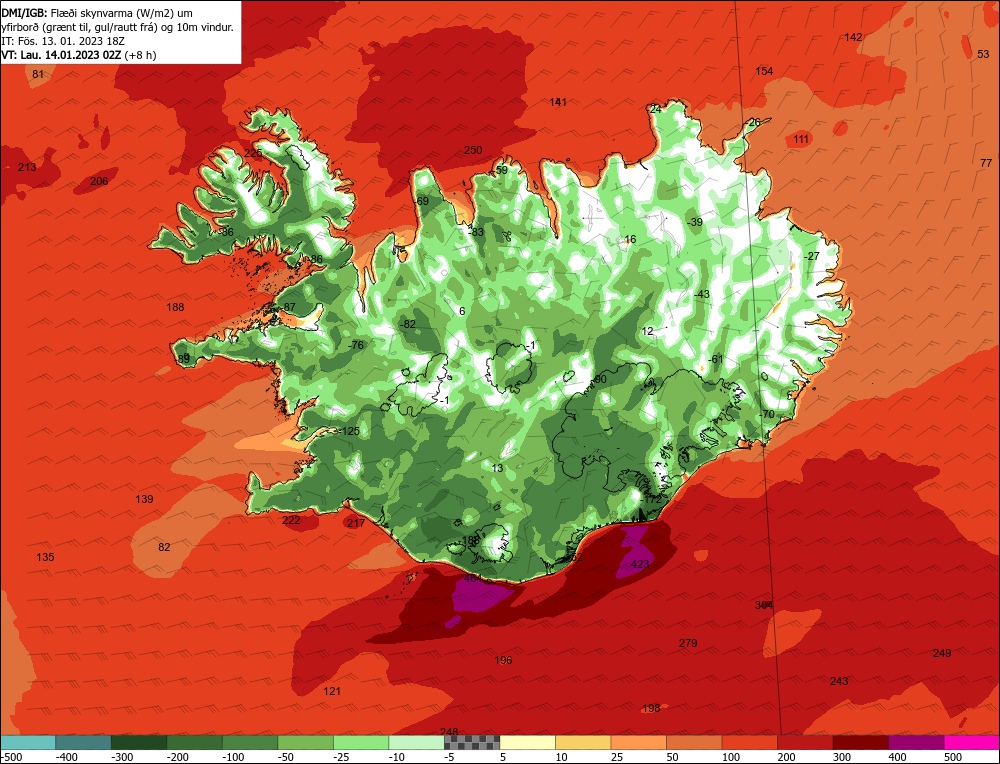Click the value 142 in the upper right
This screenshot has width=1000, height=764.
853,37
